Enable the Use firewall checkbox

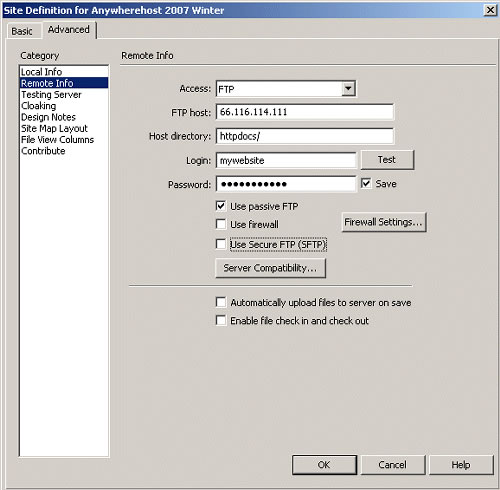coord(221,224)
